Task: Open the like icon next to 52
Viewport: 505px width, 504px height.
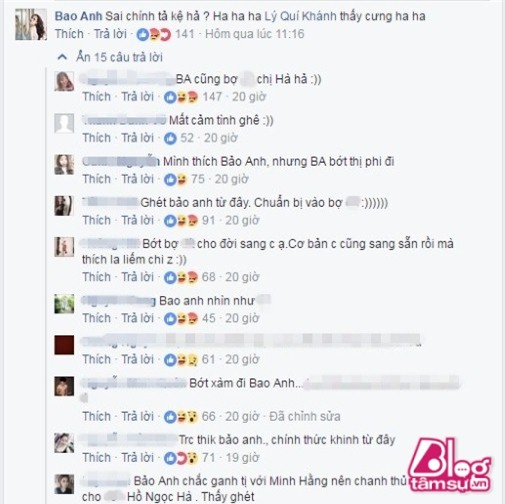Action: (170, 138)
